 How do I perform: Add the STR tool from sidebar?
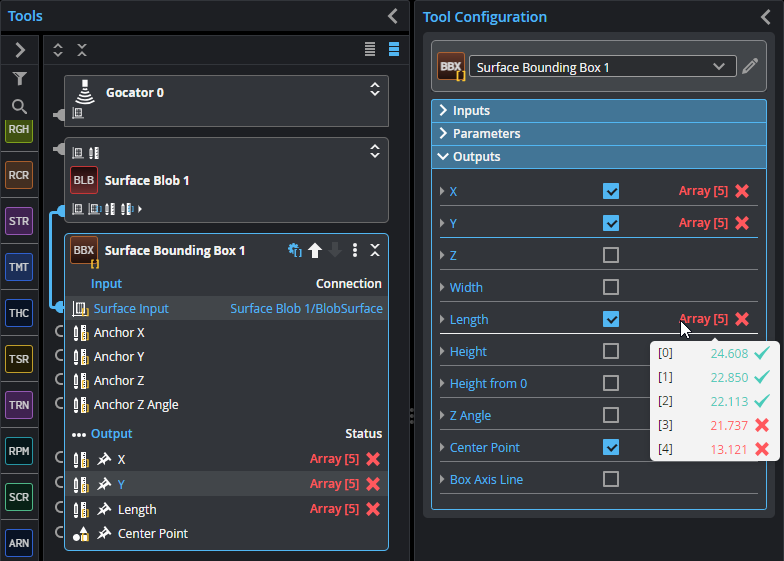[x=19, y=221]
